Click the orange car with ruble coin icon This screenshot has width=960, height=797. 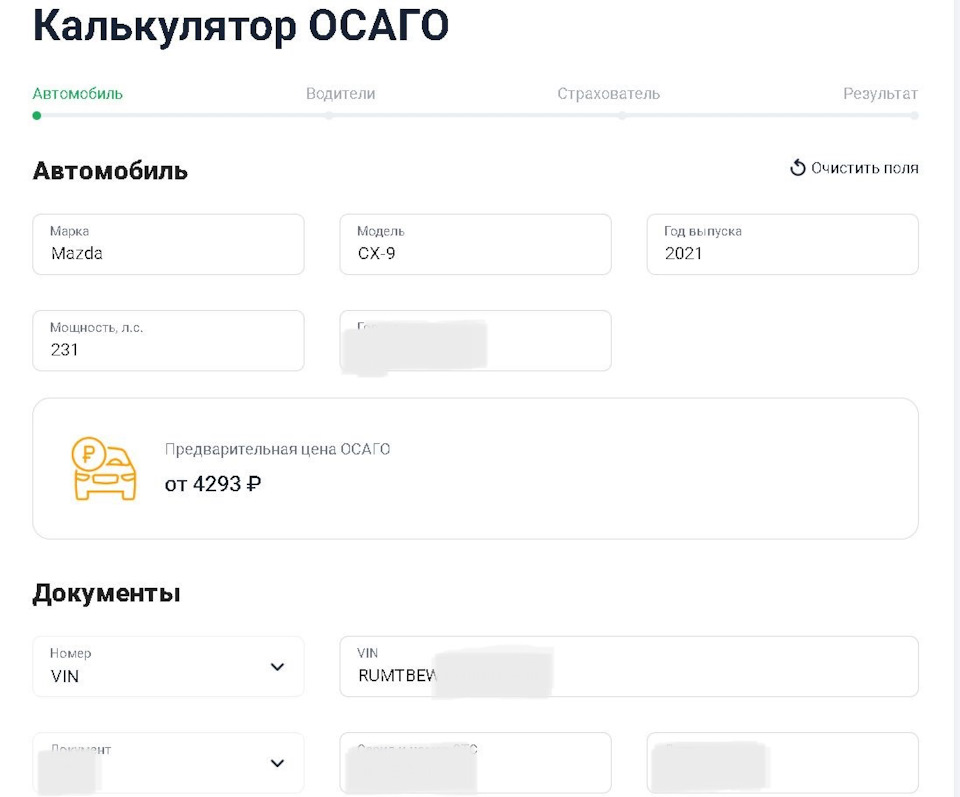(104, 468)
